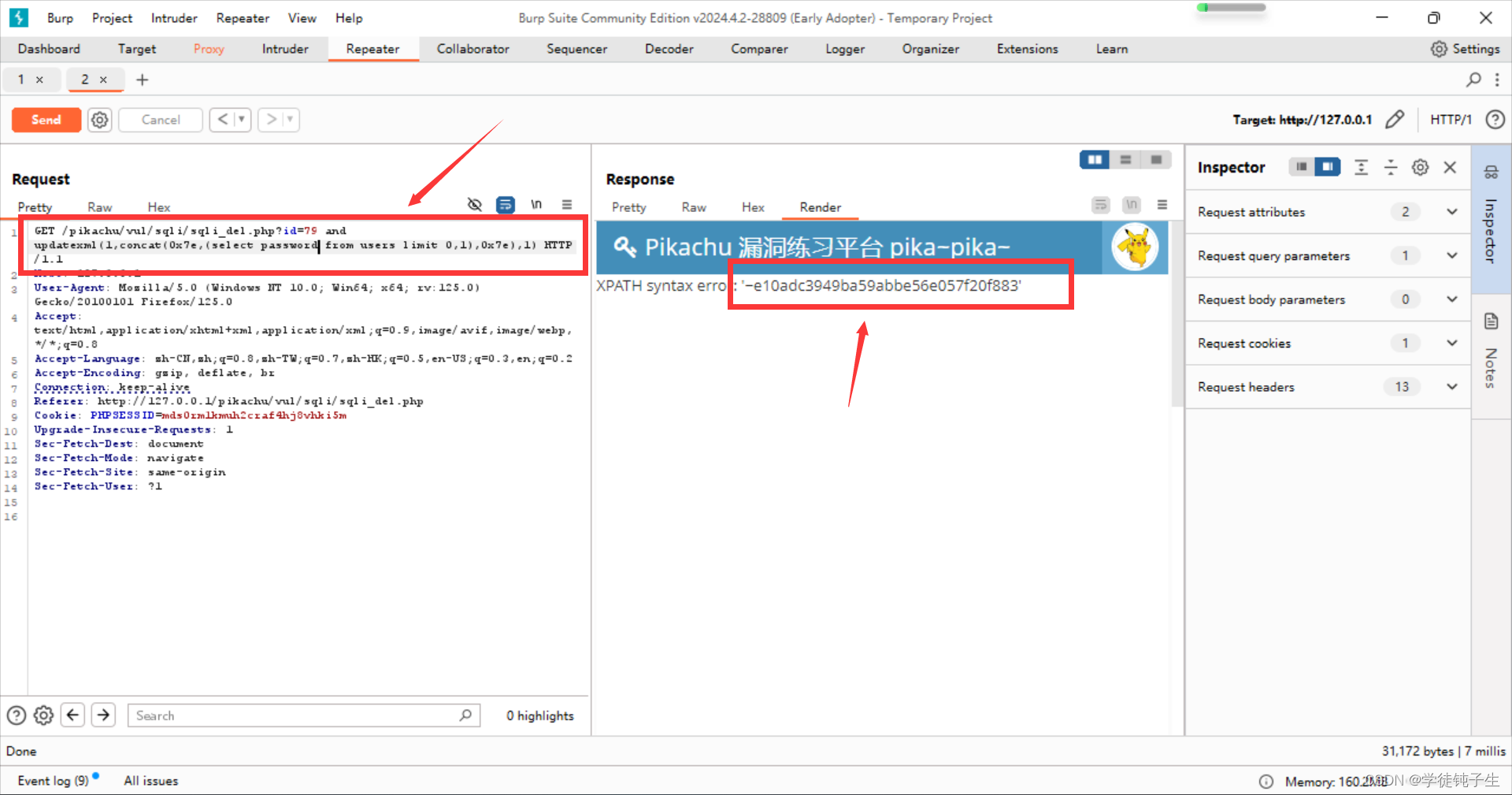Toggle hide non-printable characters in request
Viewport: 1512px width, 795px height.
pyautogui.click(x=474, y=205)
